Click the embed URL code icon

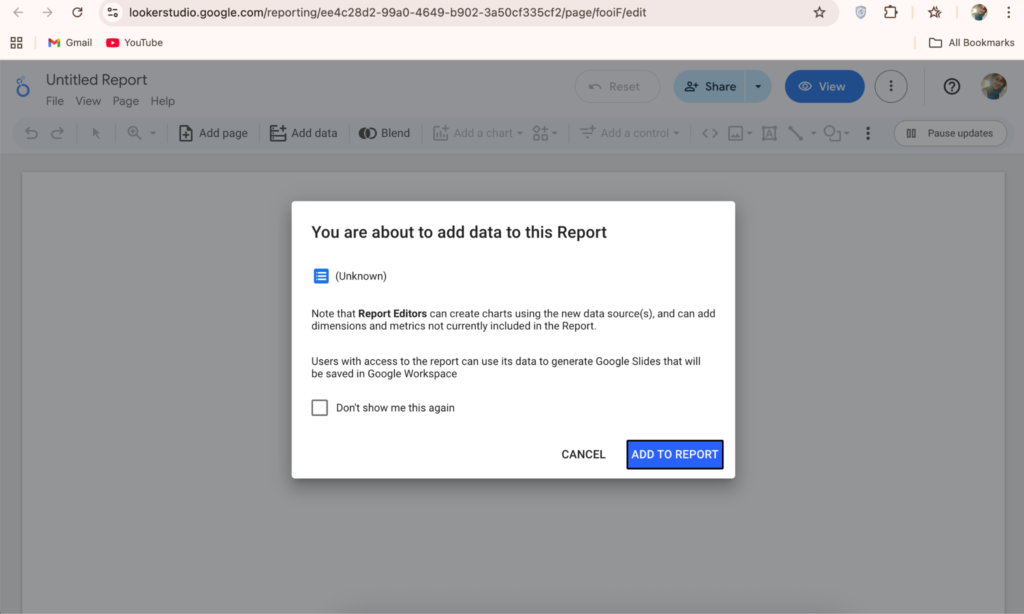pos(709,133)
